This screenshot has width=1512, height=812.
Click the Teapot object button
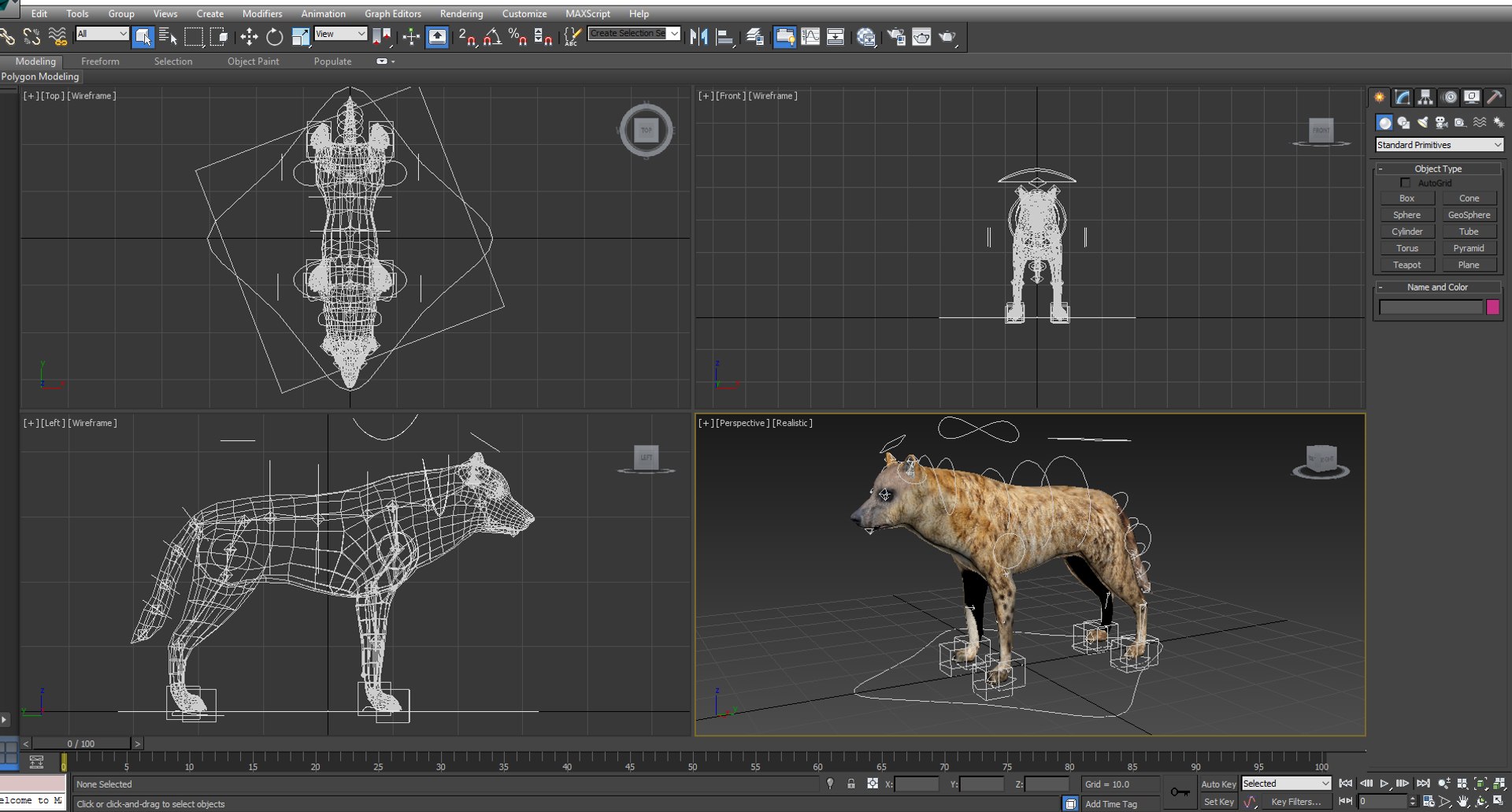1407,265
